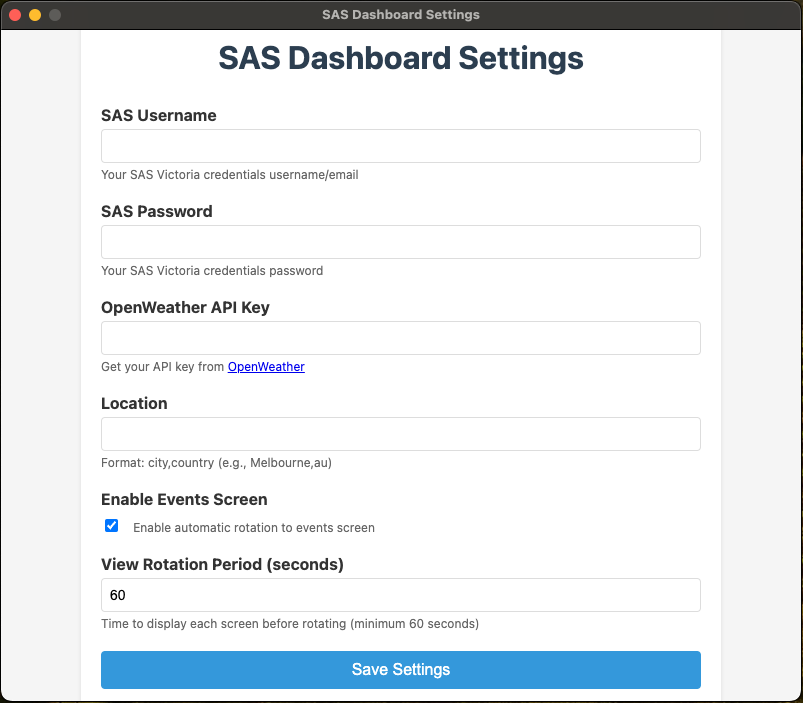Open the OpenWeather hyperlink
Image resolution: width=803 pixels, height=703 pixels.
[266, 367]
